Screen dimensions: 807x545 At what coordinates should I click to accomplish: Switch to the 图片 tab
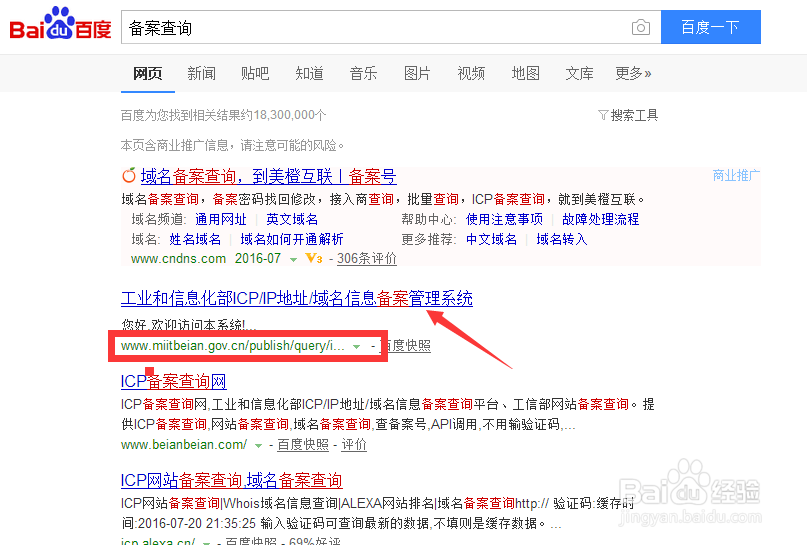pyautogui.click(x=417, y=74)
